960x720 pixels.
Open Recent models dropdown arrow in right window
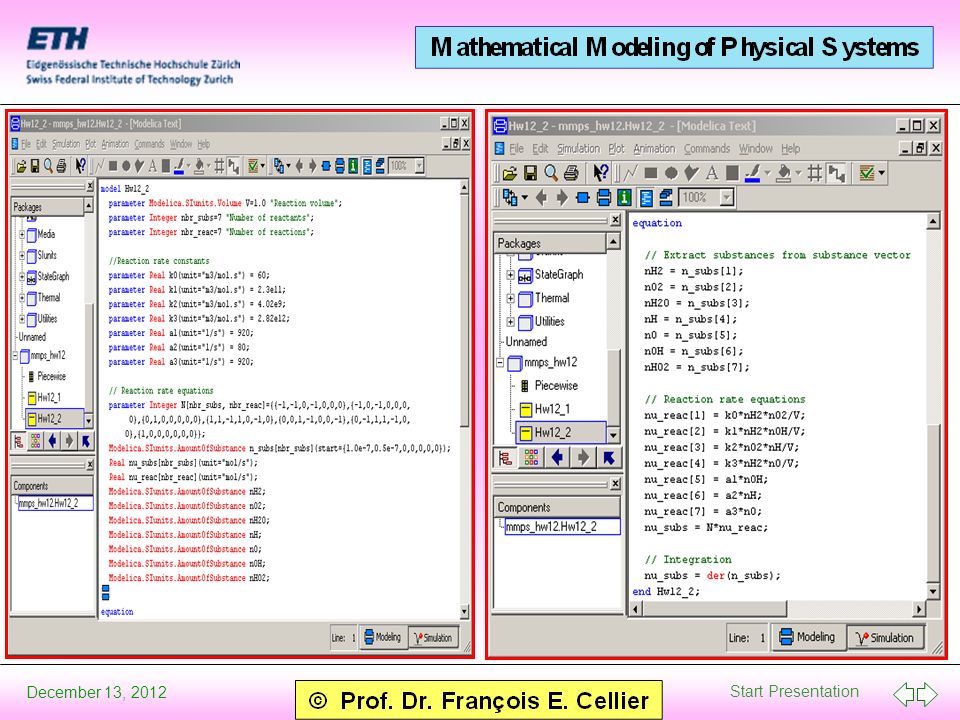525,198
